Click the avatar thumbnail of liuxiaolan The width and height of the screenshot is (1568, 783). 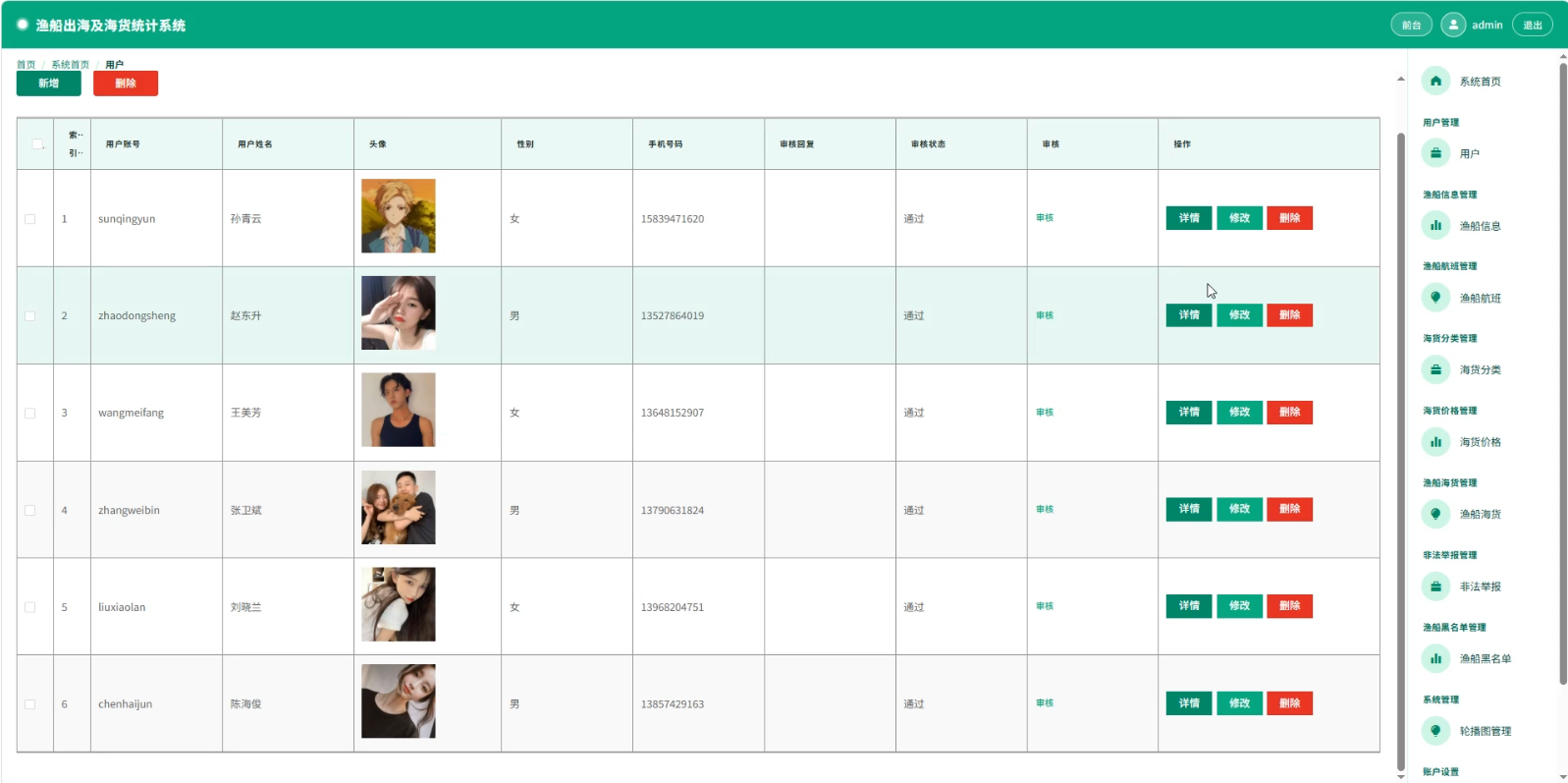(x=399, y=604)
